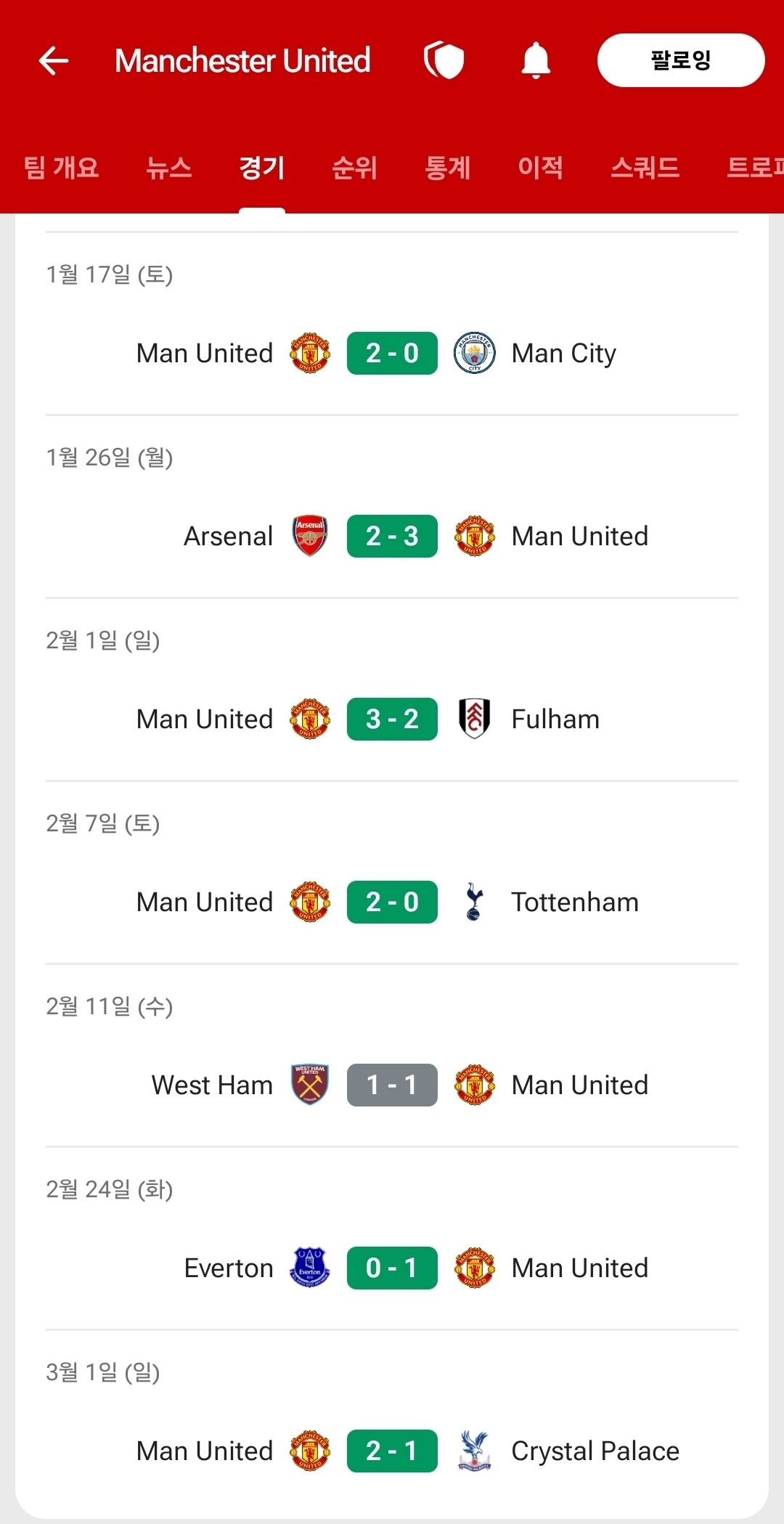This screenshot has width=784, height=1524.
Task: Tap the West Ham crest
Action: [x=310, y=1085]
